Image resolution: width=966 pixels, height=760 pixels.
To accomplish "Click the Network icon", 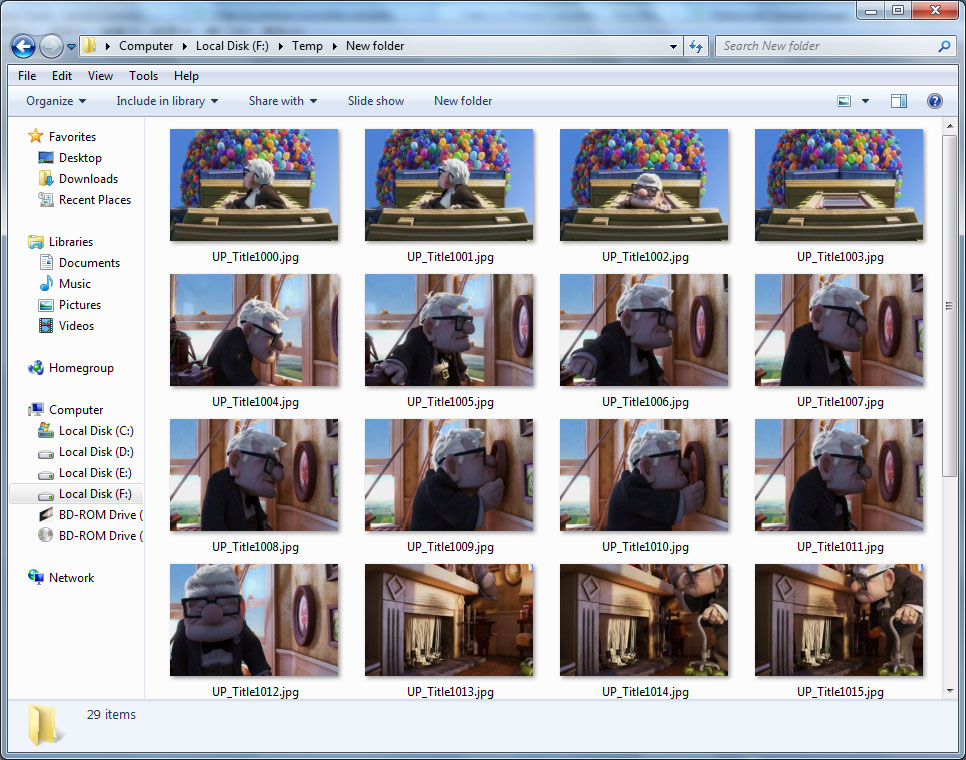I will point(36,577).
